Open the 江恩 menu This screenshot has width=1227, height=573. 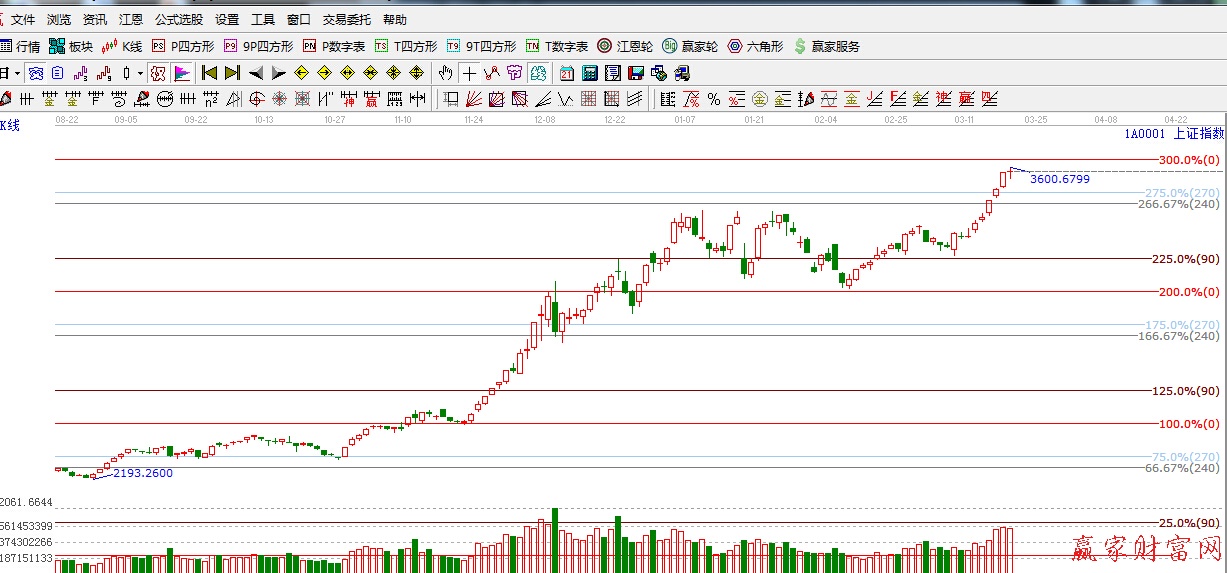131,19
